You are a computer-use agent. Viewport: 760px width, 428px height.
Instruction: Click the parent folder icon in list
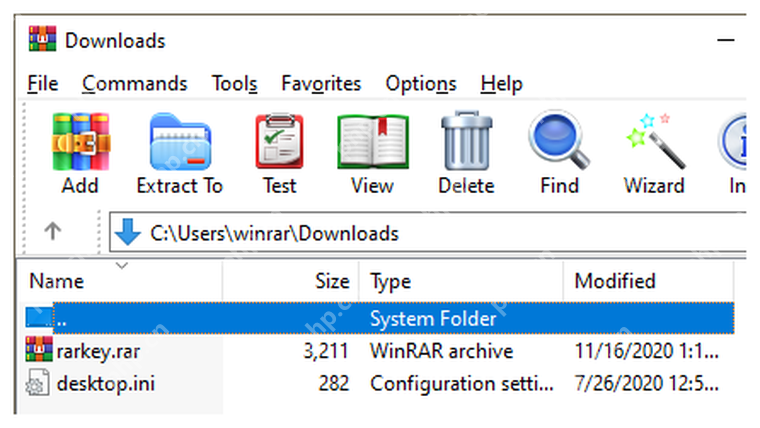tap(39, 317)
